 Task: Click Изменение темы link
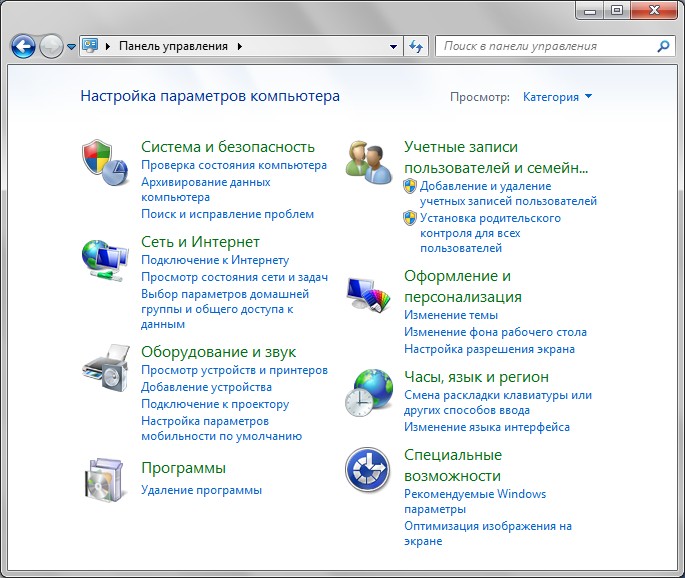pos(451,315)
